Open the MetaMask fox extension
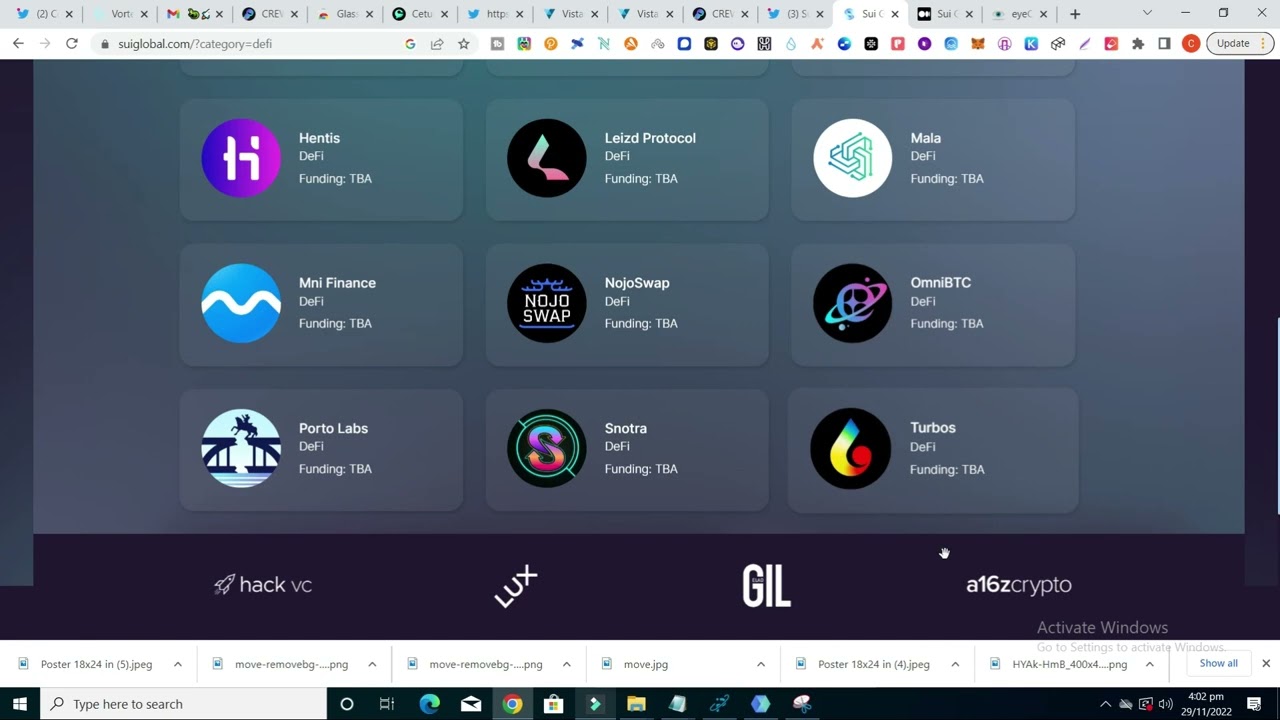The height and width of the screenshot is (720, 1280). click(978, 44)
